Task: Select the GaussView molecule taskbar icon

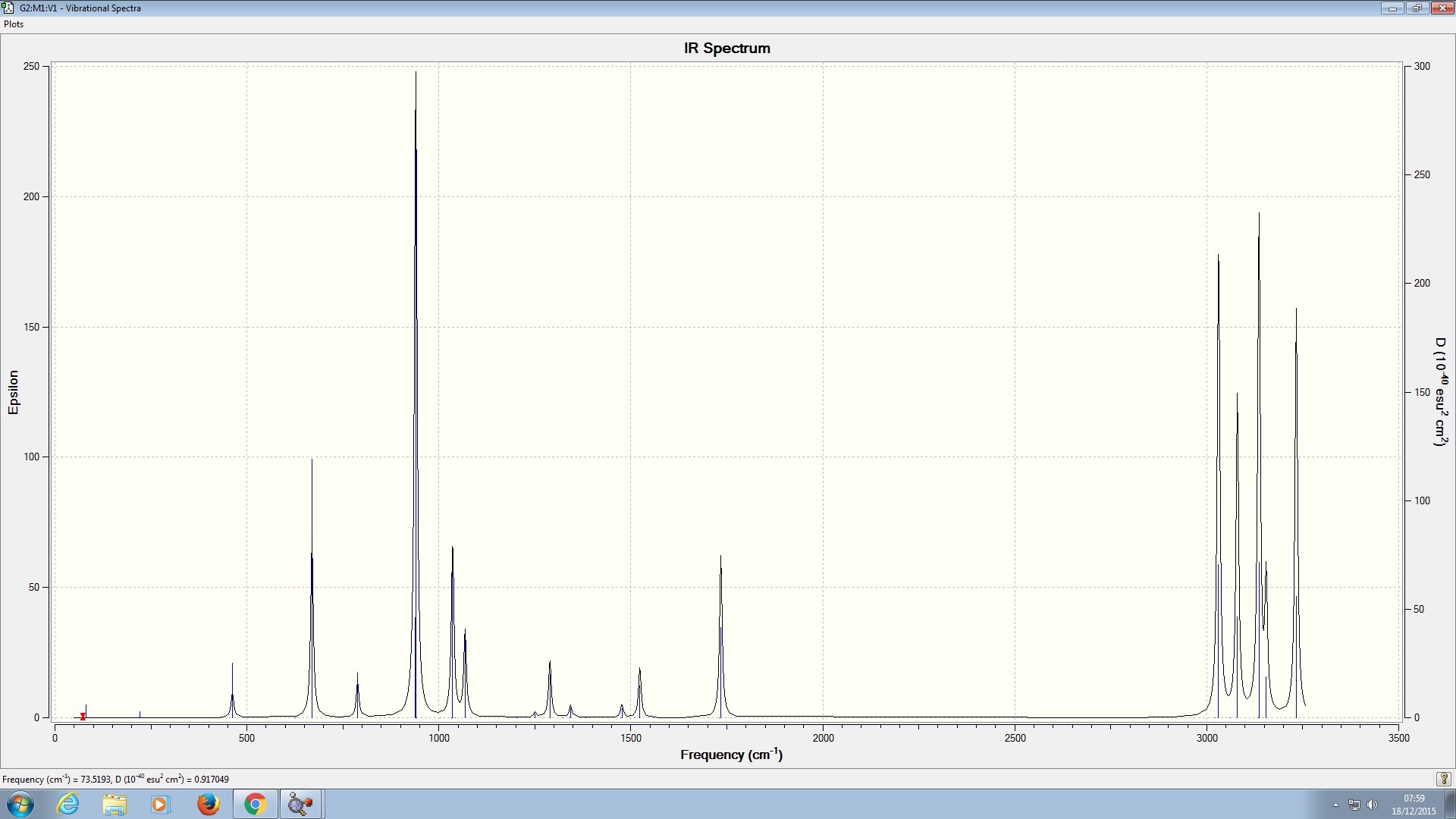Action: coord(301,804)
